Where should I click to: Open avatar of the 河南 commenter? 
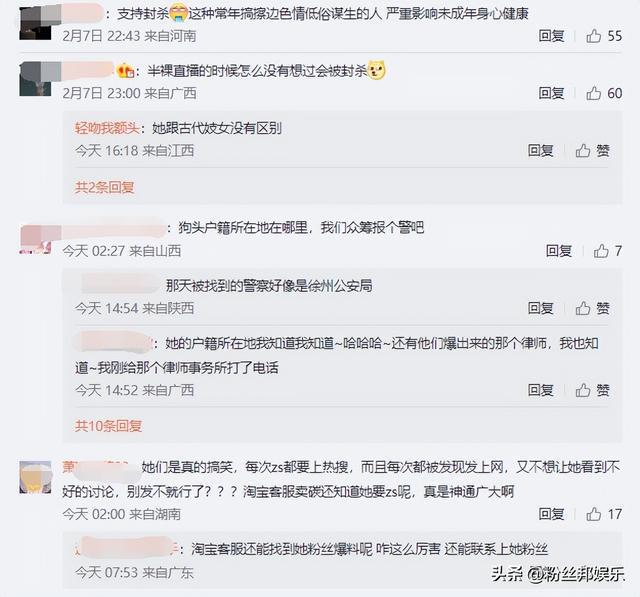pos(36,23)
